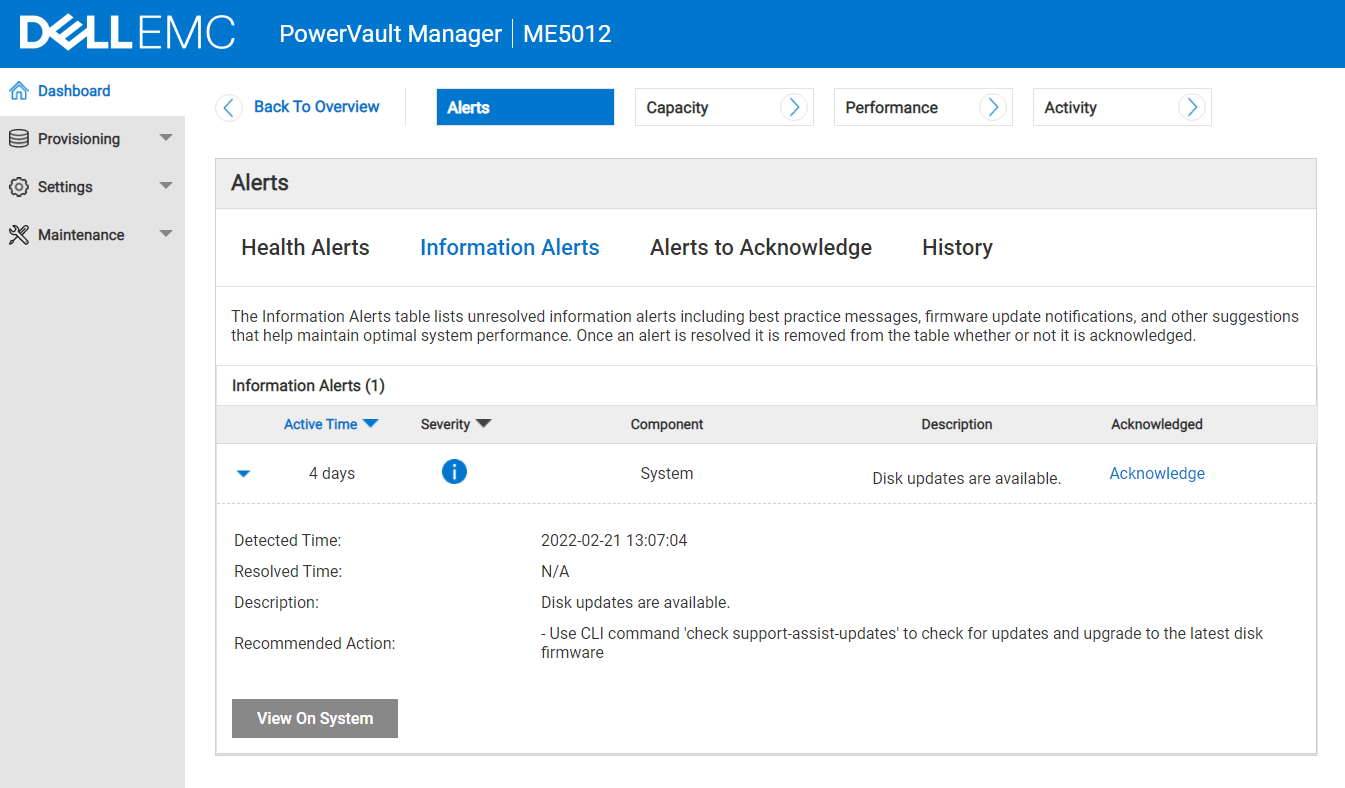Click the Dashboard home icon
The height and width of the screenshot is (788, 1345).
17,90
